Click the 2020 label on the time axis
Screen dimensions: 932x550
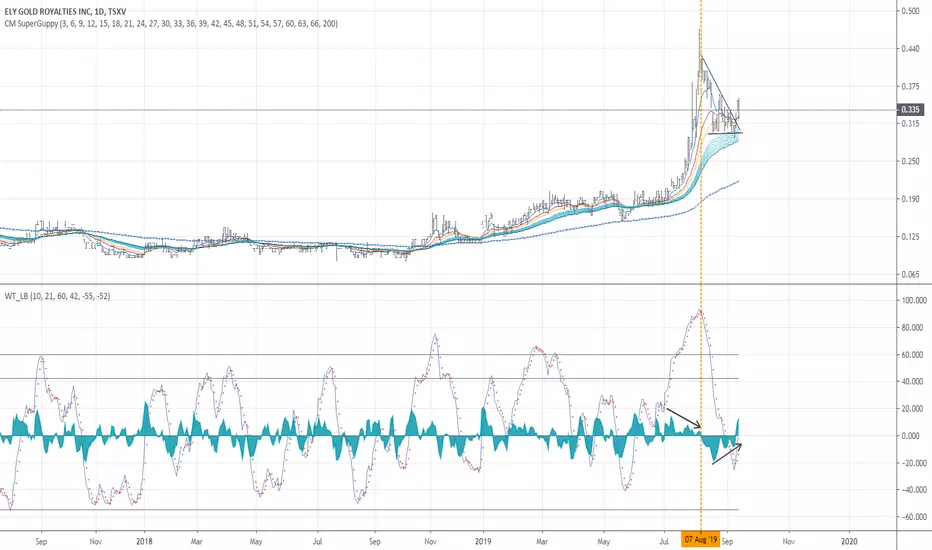(x=849, y=541)
